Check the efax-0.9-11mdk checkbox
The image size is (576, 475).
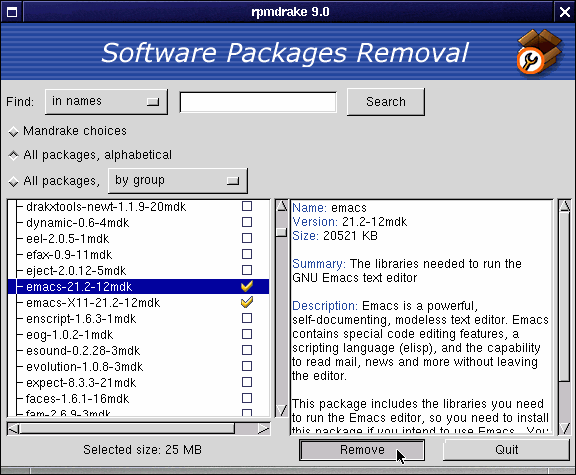[x=247, y=254]
